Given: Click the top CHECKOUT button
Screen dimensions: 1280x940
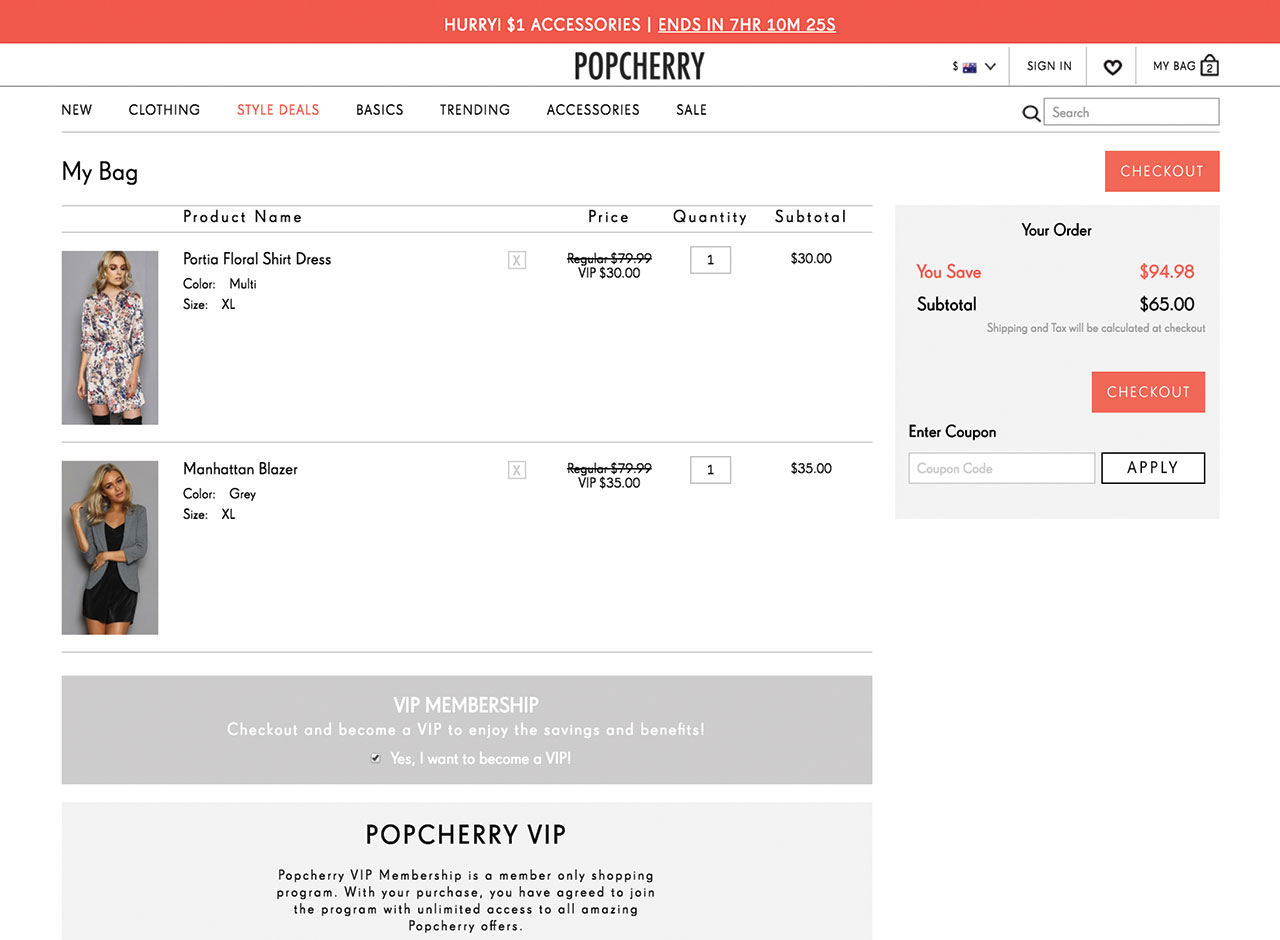Looking at the screenshot, I should click(x=1162, y=171).
